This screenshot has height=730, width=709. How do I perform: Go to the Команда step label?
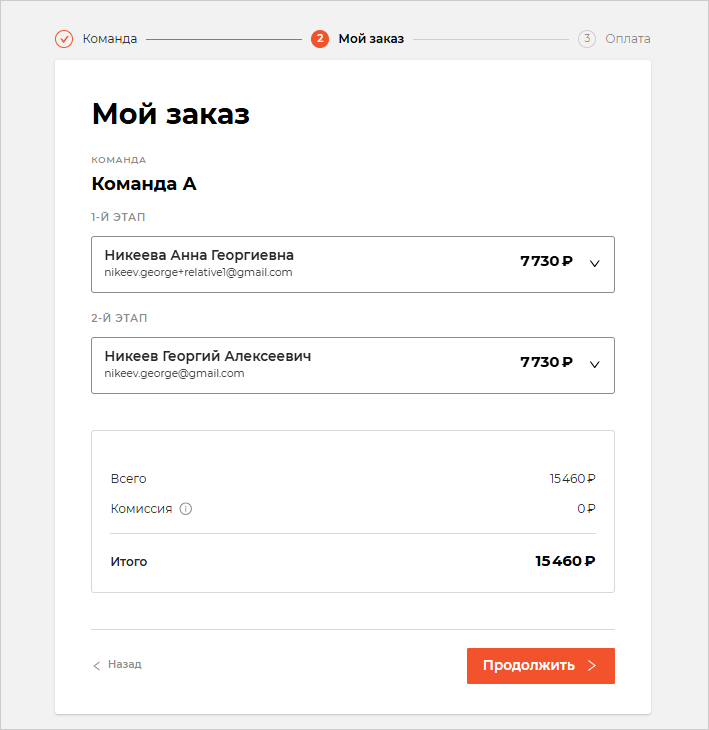110,39
